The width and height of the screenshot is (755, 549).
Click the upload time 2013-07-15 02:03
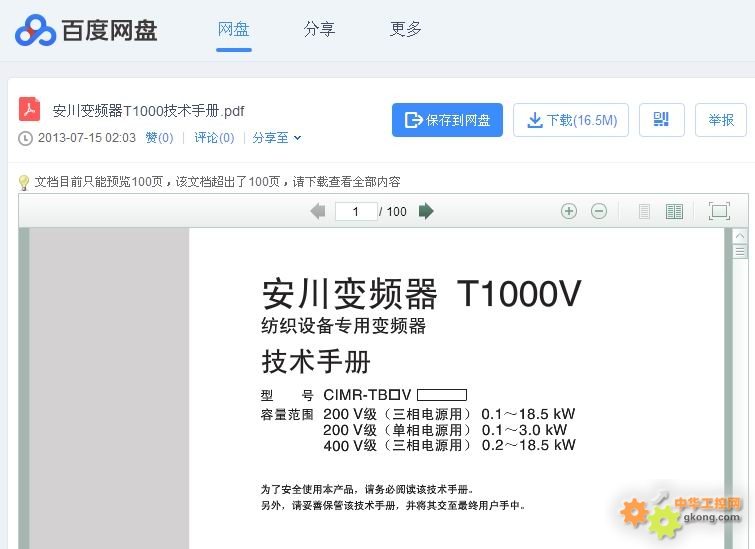tap(87, 138)
